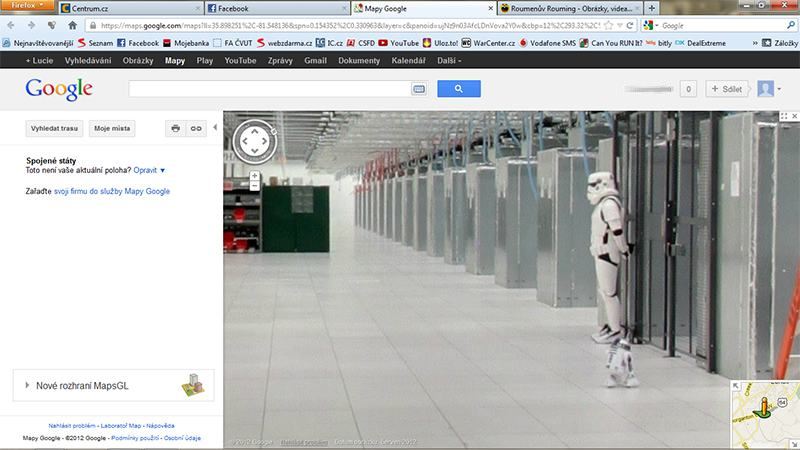This screenshot has width=800, height=450.
Task: Open the notifications counter box
Action: [688, 89]
